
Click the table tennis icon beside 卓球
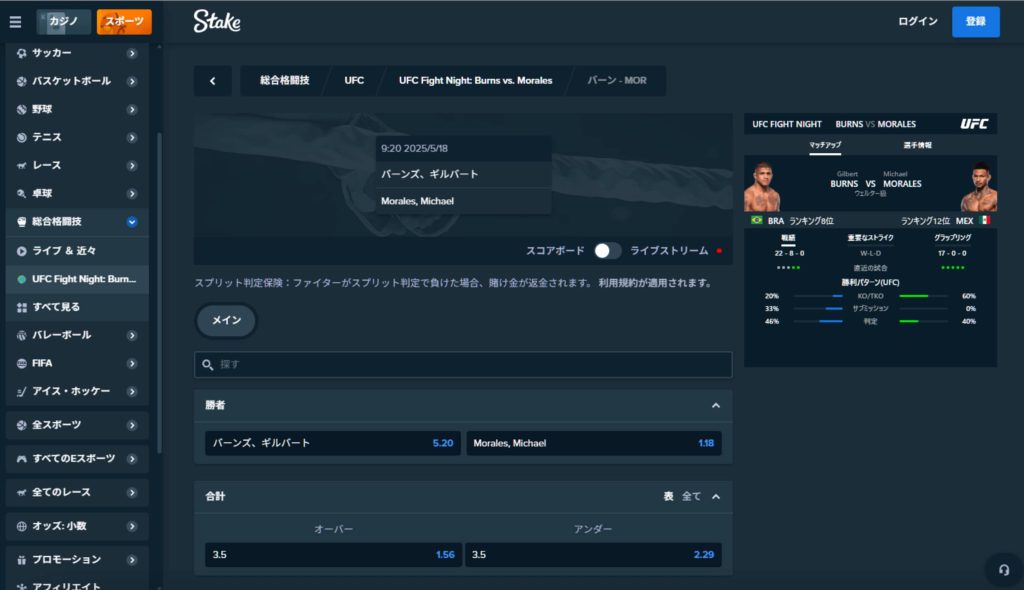pyautogui.click(x=22, y=193)
